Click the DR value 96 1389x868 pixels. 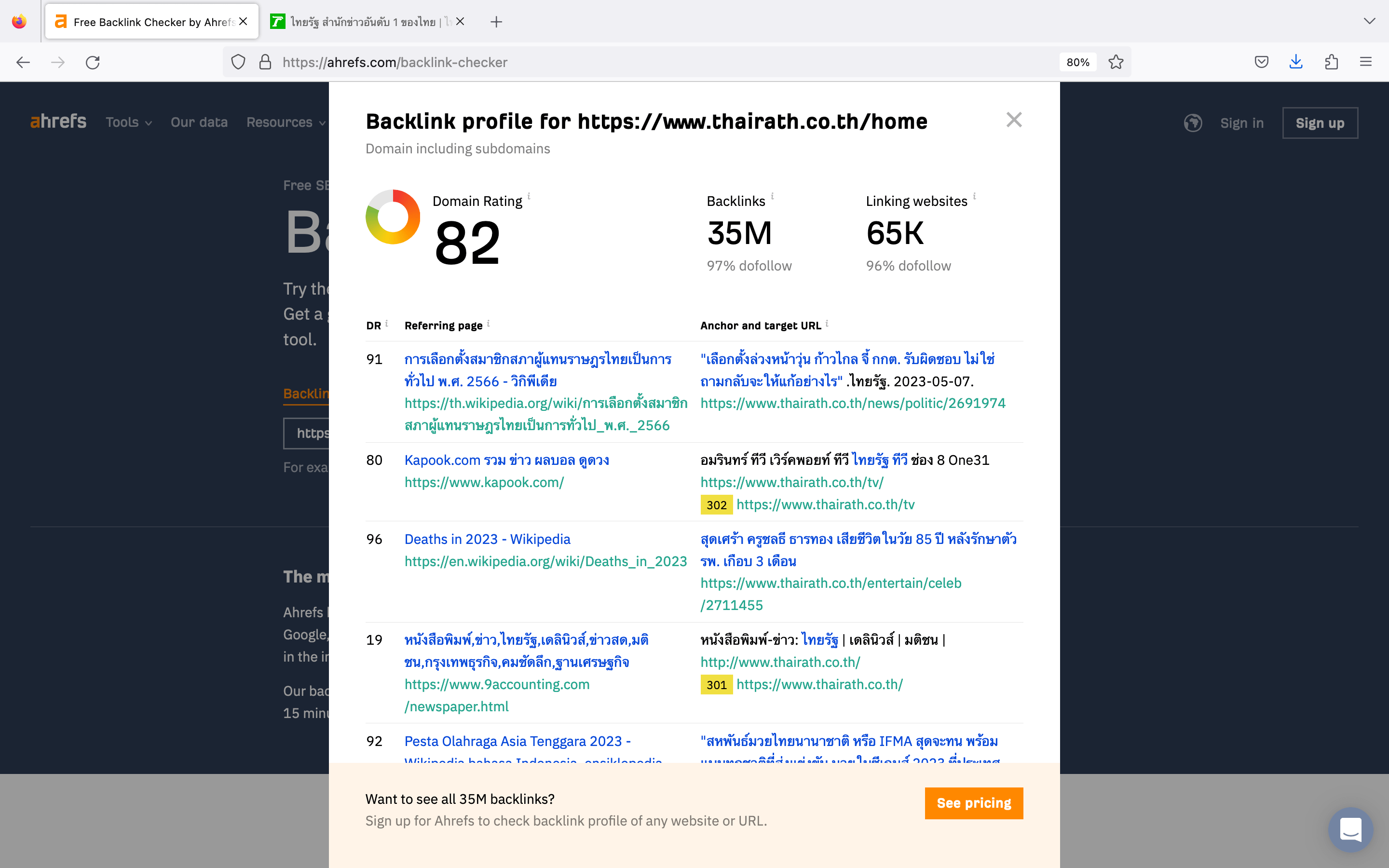coord(374,539)
